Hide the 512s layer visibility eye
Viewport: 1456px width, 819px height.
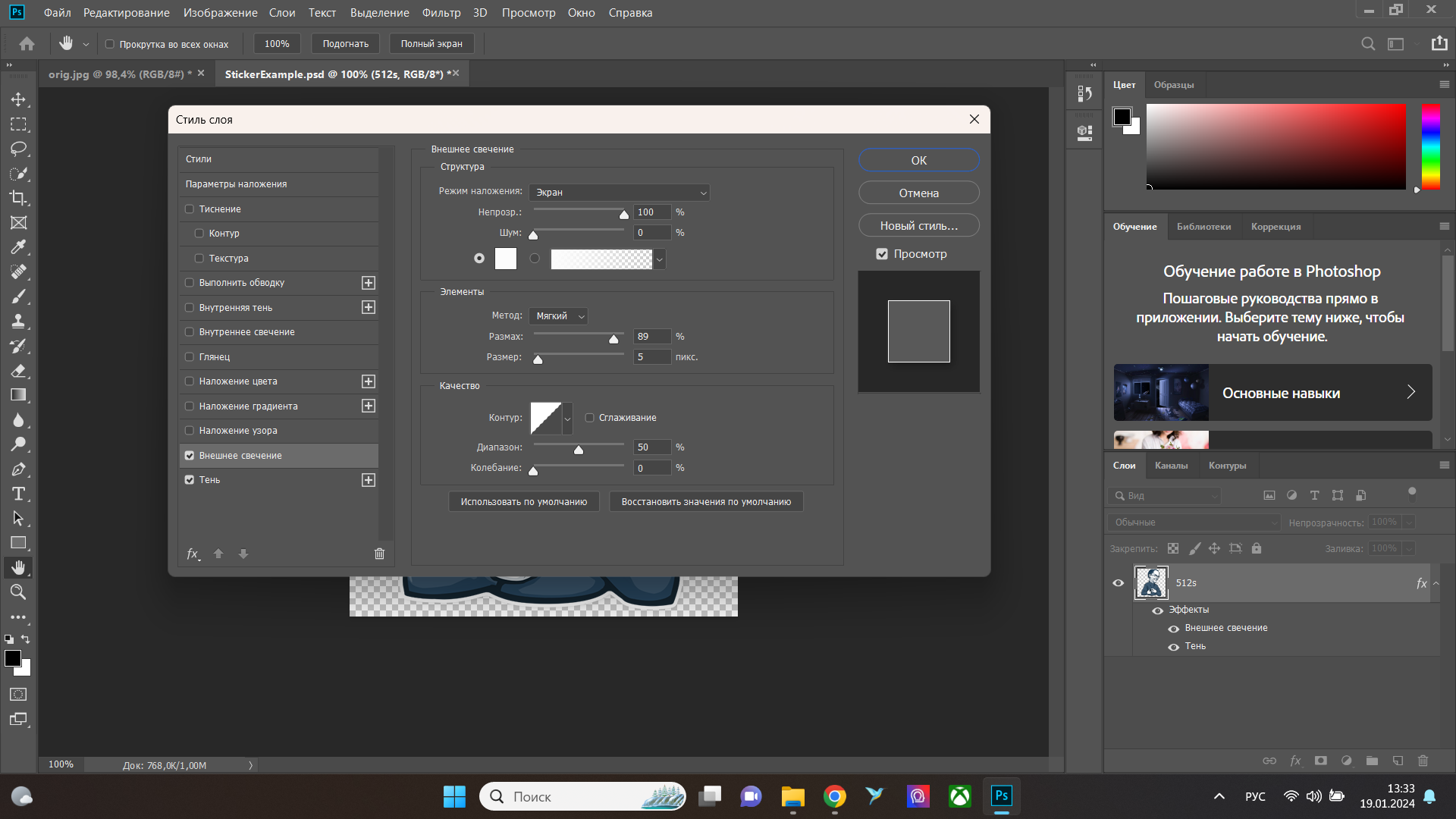coord(1118,583)
